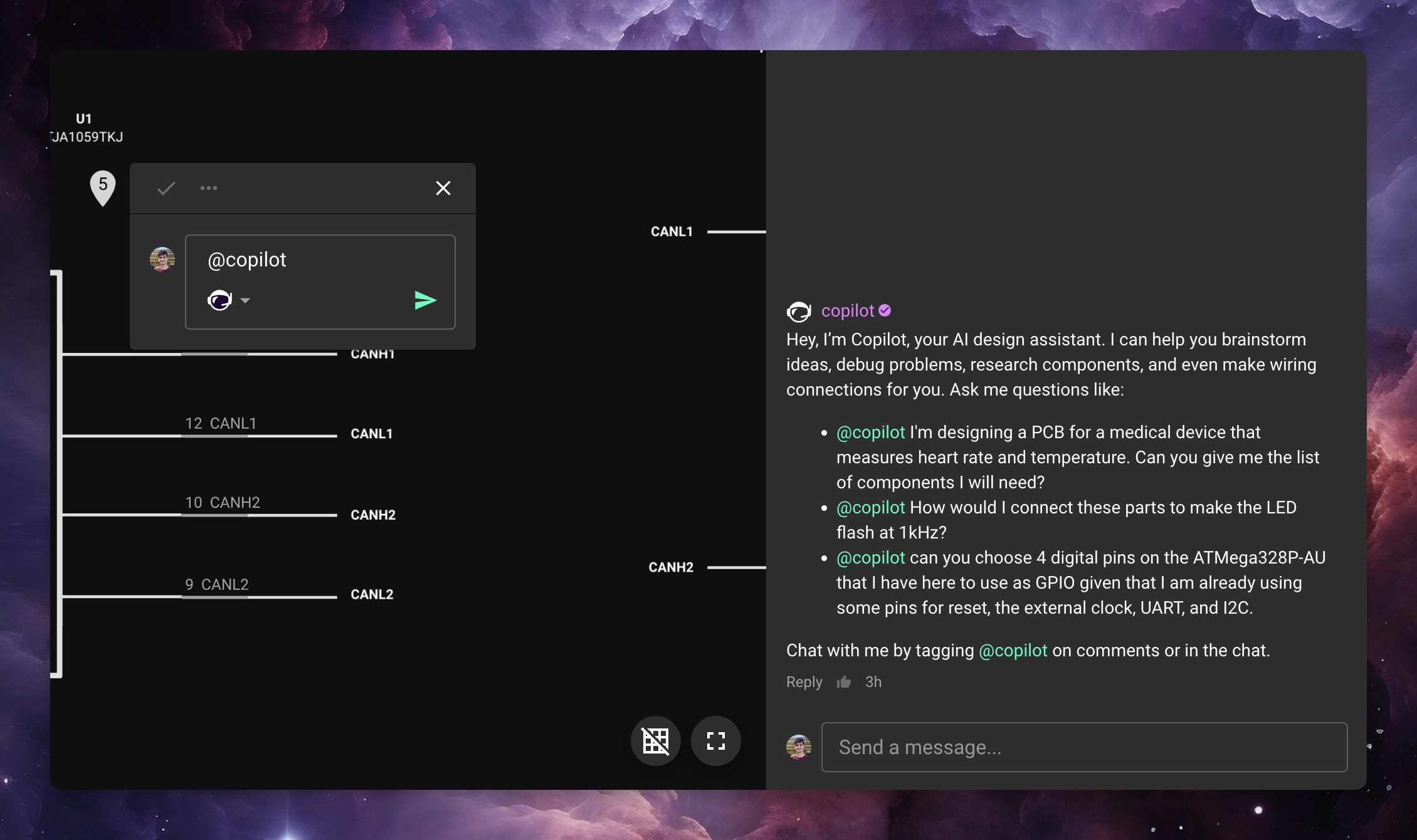Click the copilot username in the chat panel
Image resolution: width=1417 pixels, height=840 pixels.
(848, 310)
